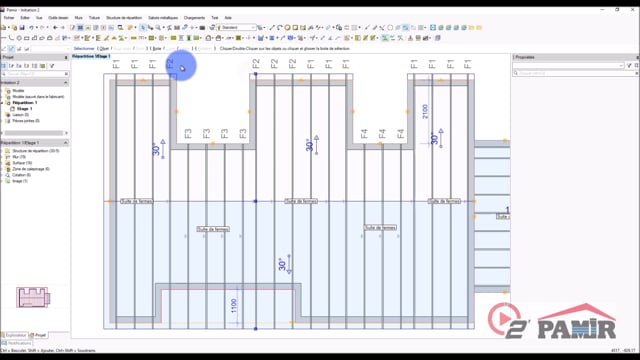The width and height of the screenshot is (640, 360).
Task: Expand the Mur (19) tree node
Action: click(x=2, y=157)
